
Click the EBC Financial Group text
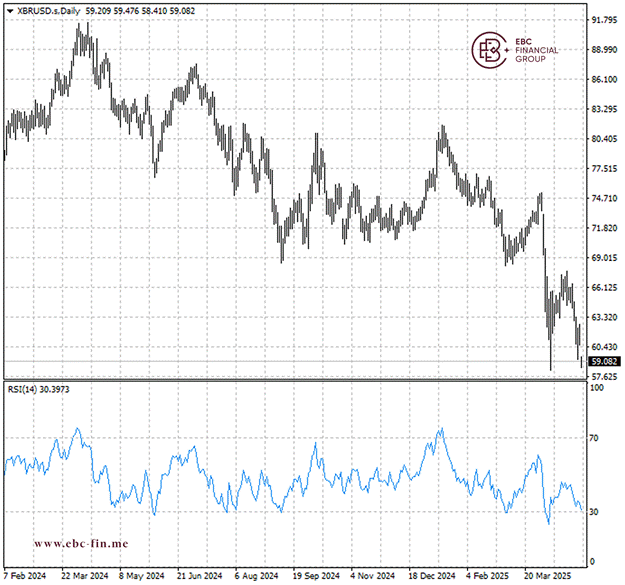tap(536, 51)
